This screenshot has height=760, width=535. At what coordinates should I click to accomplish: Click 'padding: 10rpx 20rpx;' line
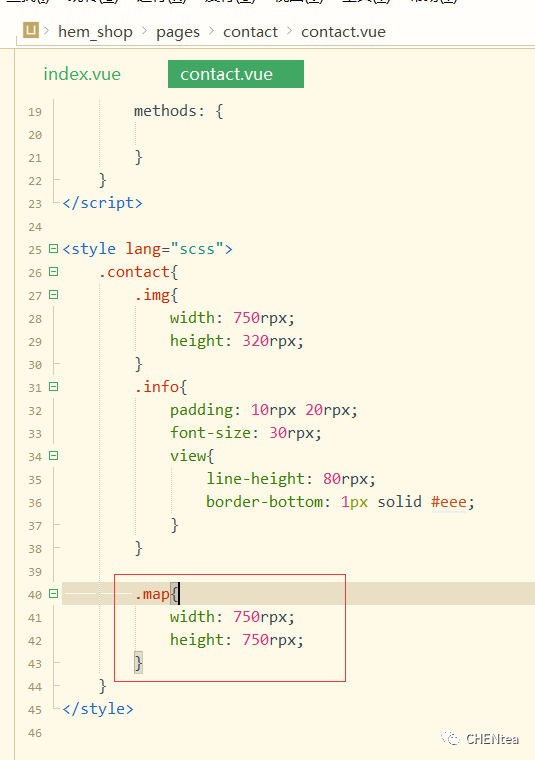264,410
